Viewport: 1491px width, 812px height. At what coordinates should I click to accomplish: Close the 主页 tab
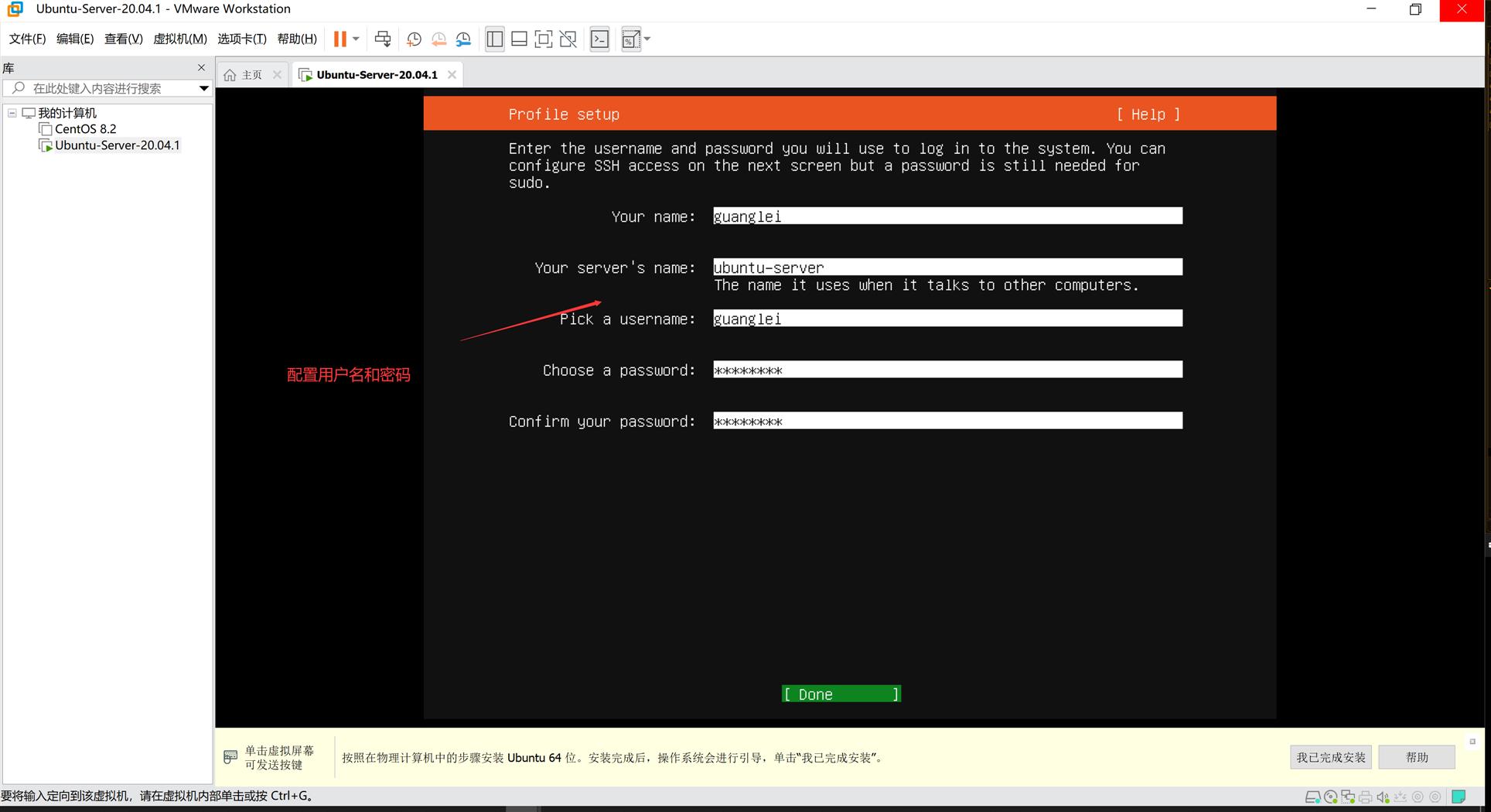[x=277, y=74]
